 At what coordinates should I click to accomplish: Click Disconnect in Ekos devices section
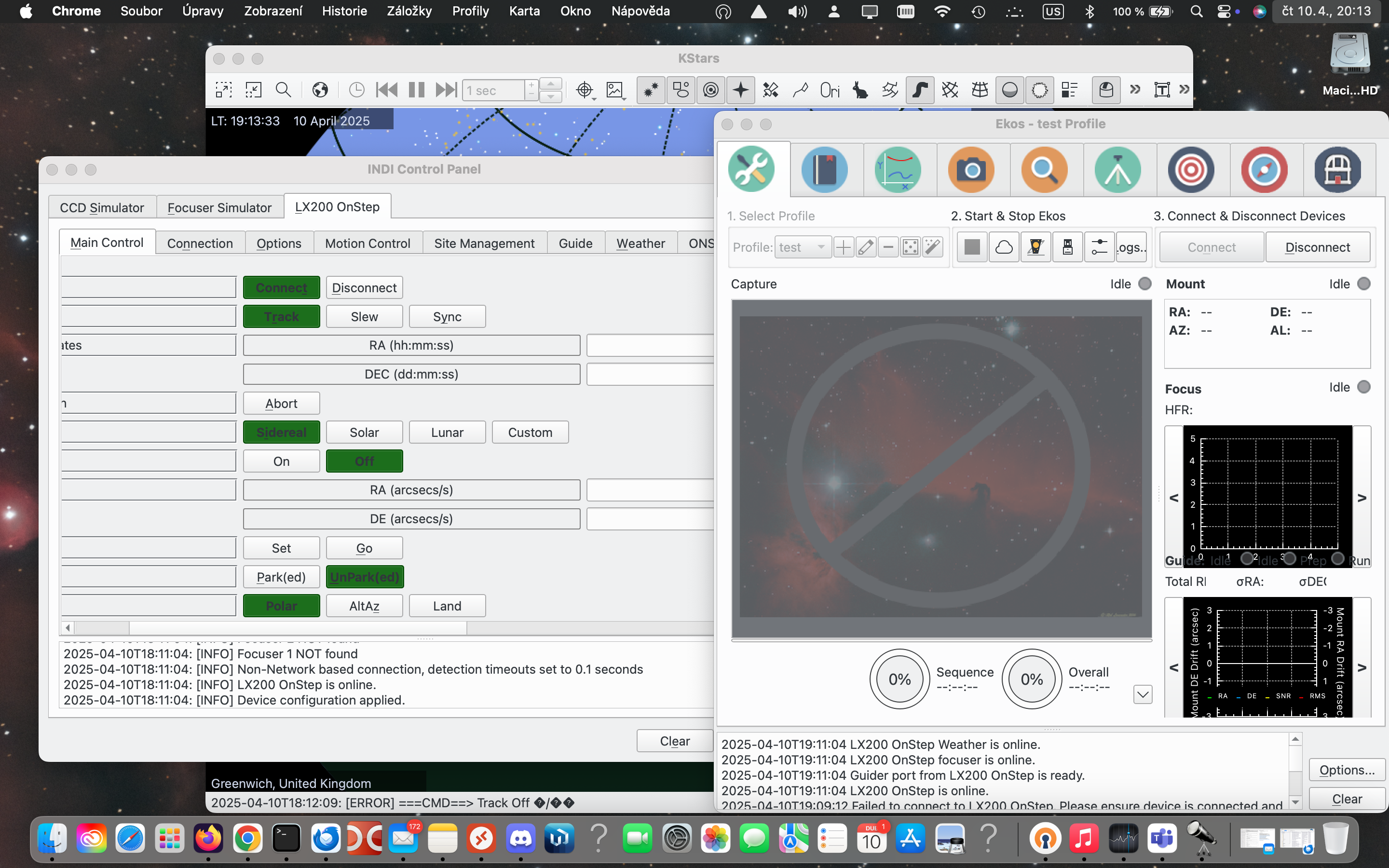click(x=1317, y=247)
